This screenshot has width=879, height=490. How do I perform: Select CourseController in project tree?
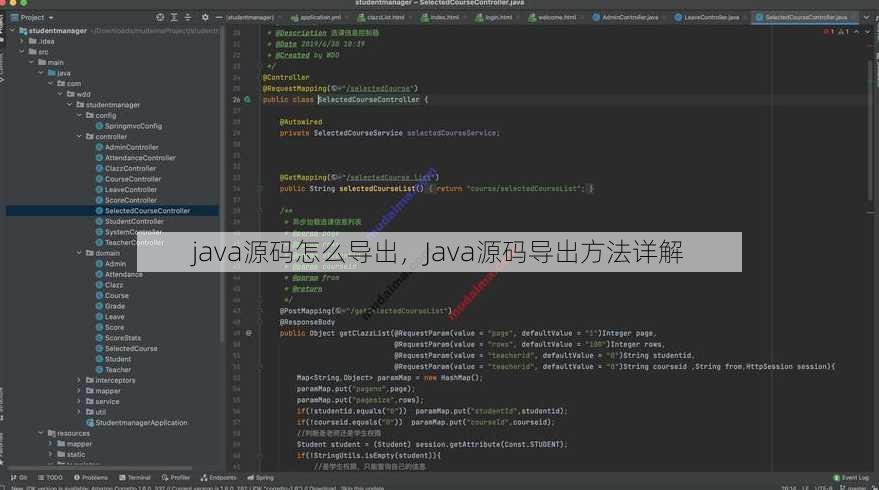pyautogui.click(x=128, y=179)
